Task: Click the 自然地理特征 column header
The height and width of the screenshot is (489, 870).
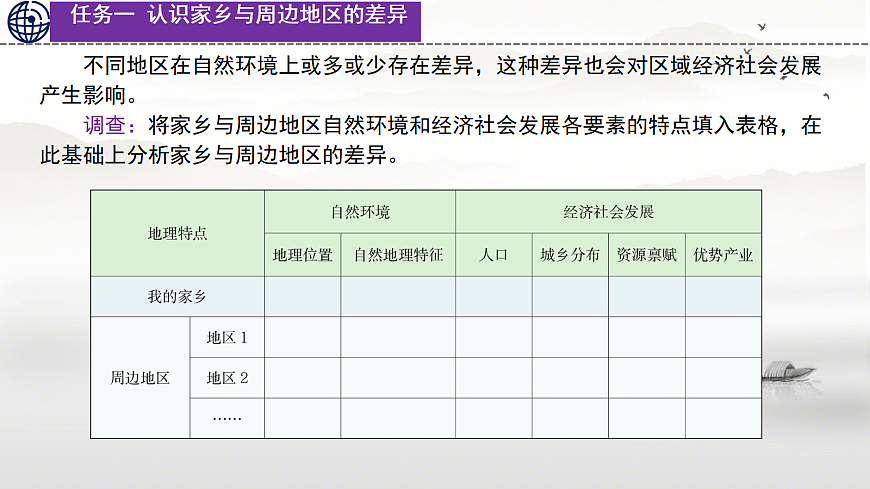Action: (398, 255)
